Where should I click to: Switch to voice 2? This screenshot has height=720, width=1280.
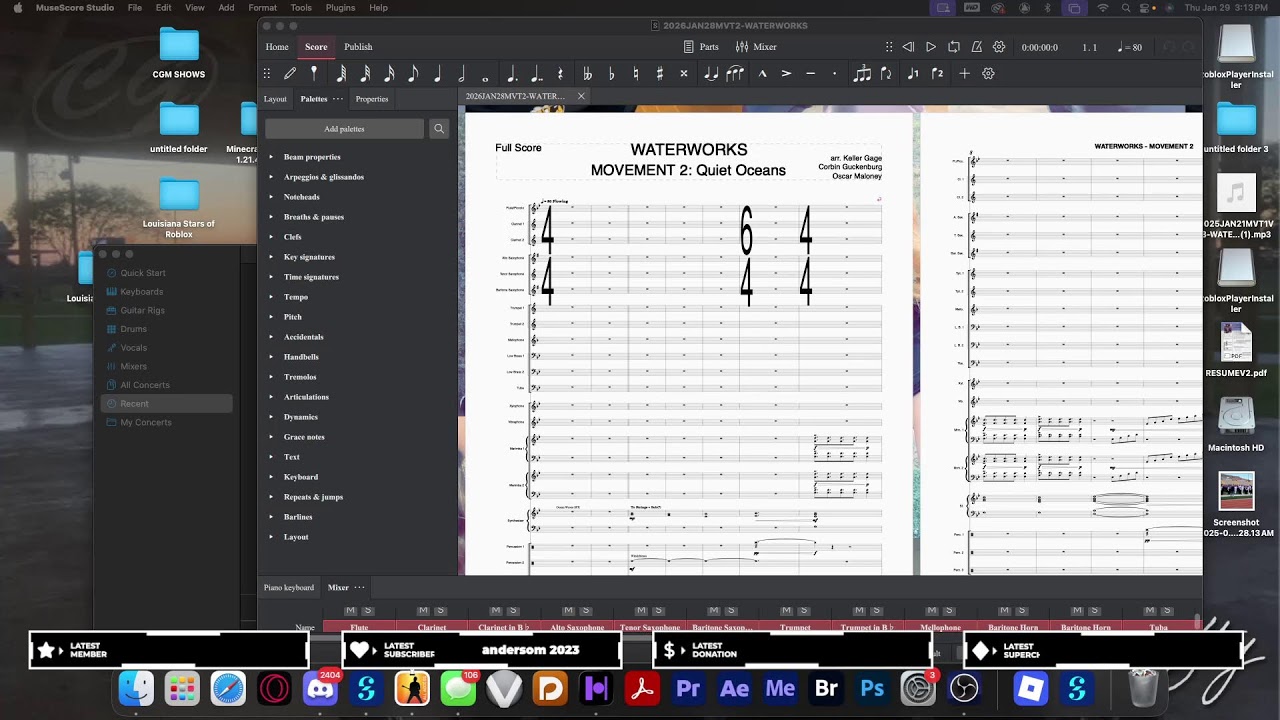pyautogui.click(x=937, y=73)
